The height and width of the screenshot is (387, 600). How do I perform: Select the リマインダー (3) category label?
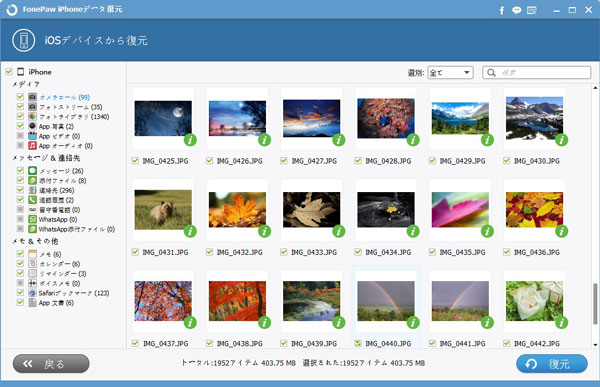62,274
